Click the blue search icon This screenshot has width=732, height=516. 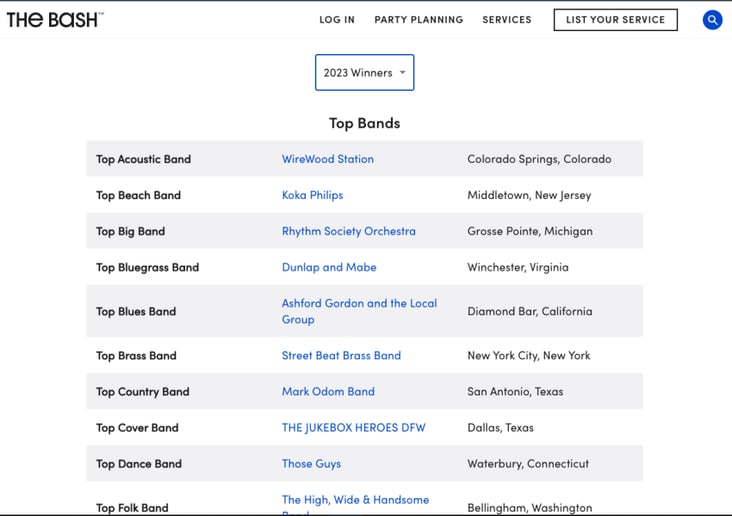(712, 20)
